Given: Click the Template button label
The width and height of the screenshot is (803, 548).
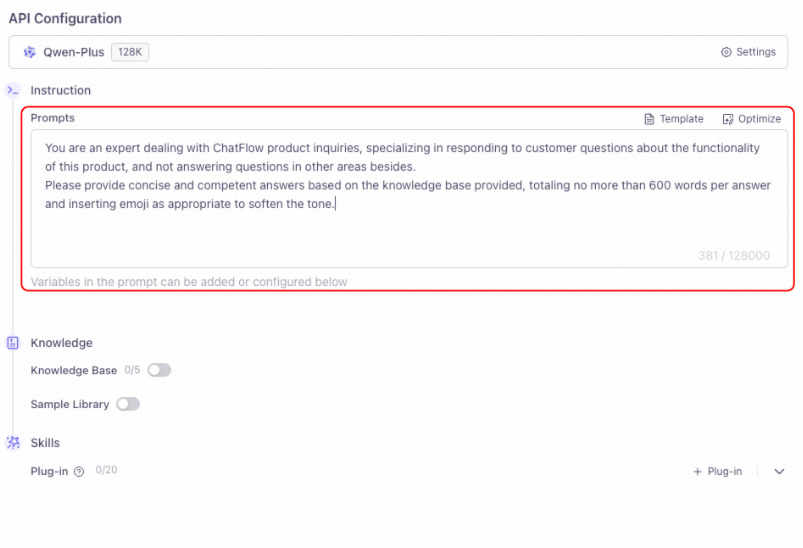Looking at the screenshot, I should [x=681, y=119].
